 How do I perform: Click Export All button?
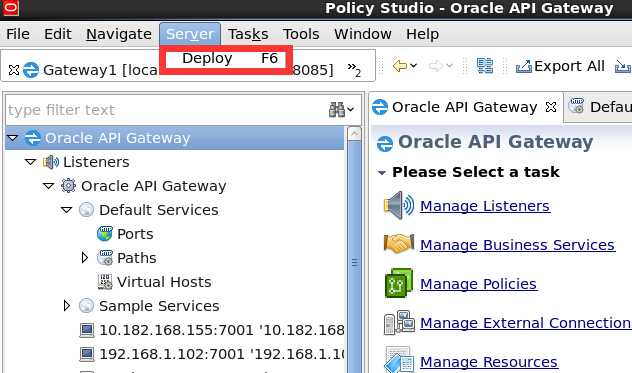click(x=560, y=66)
